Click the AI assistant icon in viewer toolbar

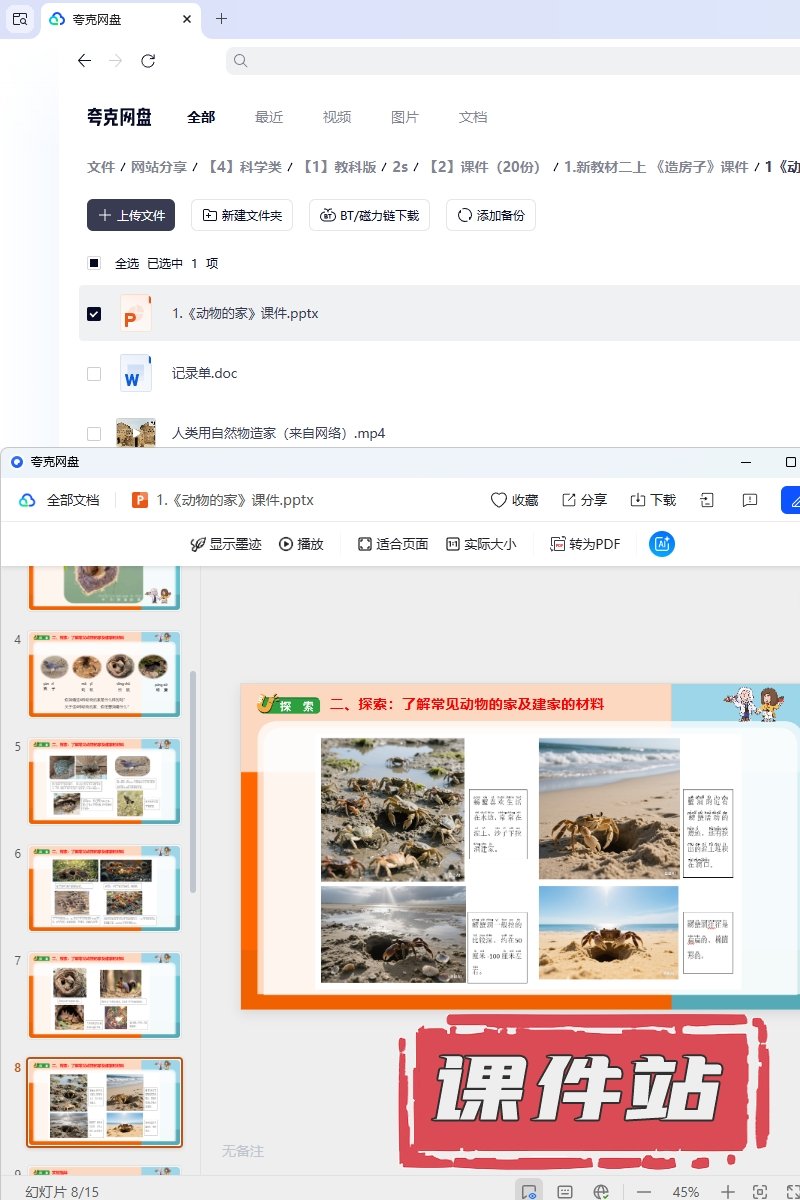(x=661, y=544)
